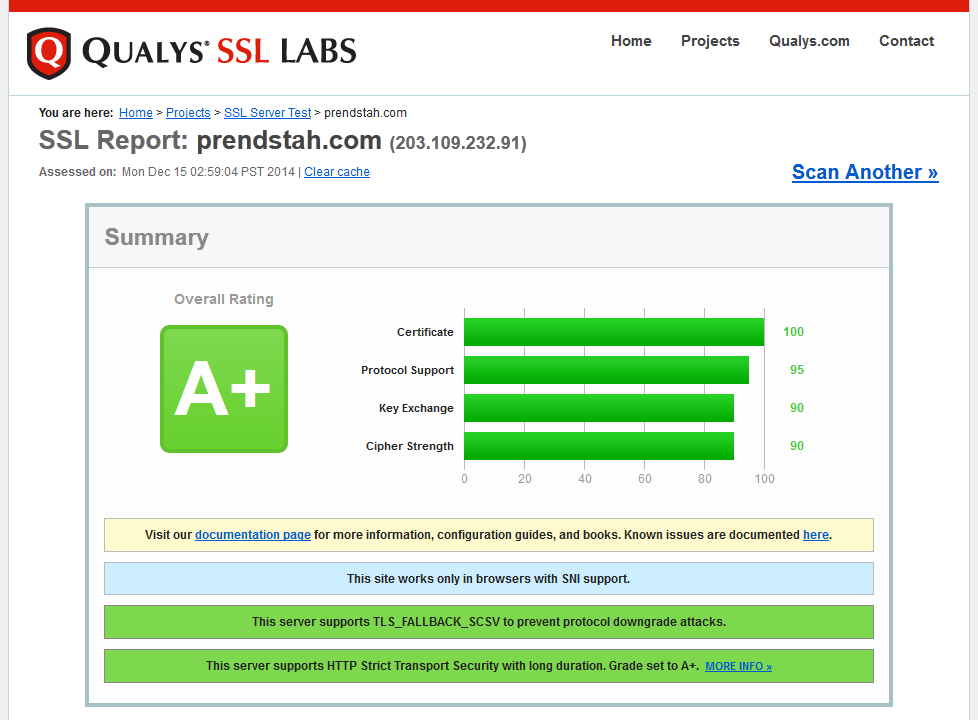Click the 'Overall Rating' label
The image size is (978, 720).
tap(224, 299)
